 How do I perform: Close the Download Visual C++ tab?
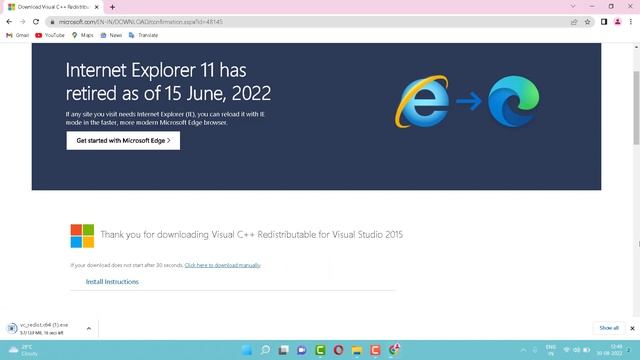coord(97,7)
